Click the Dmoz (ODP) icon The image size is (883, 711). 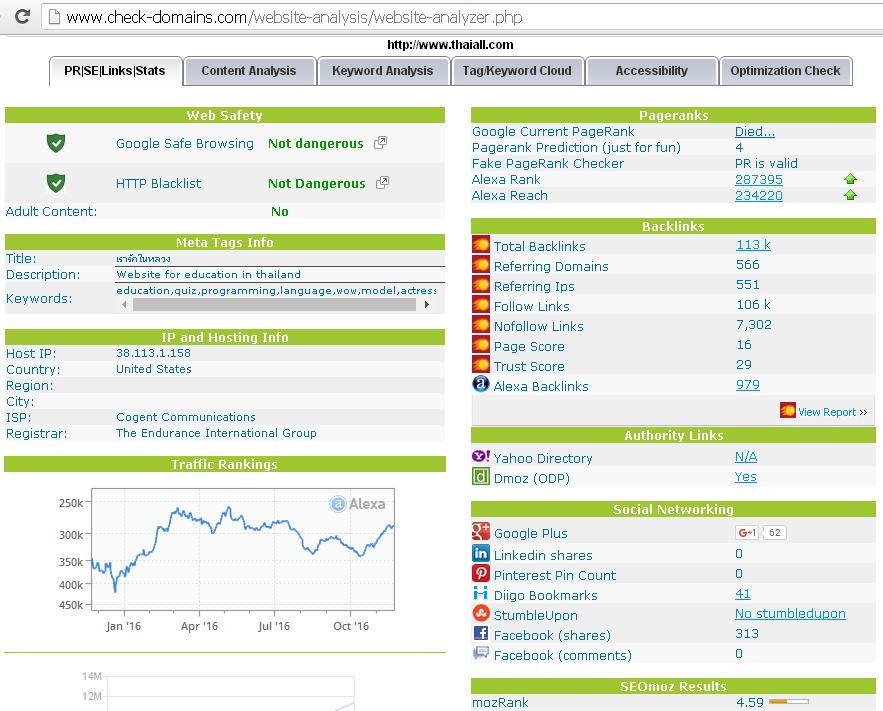481,477
